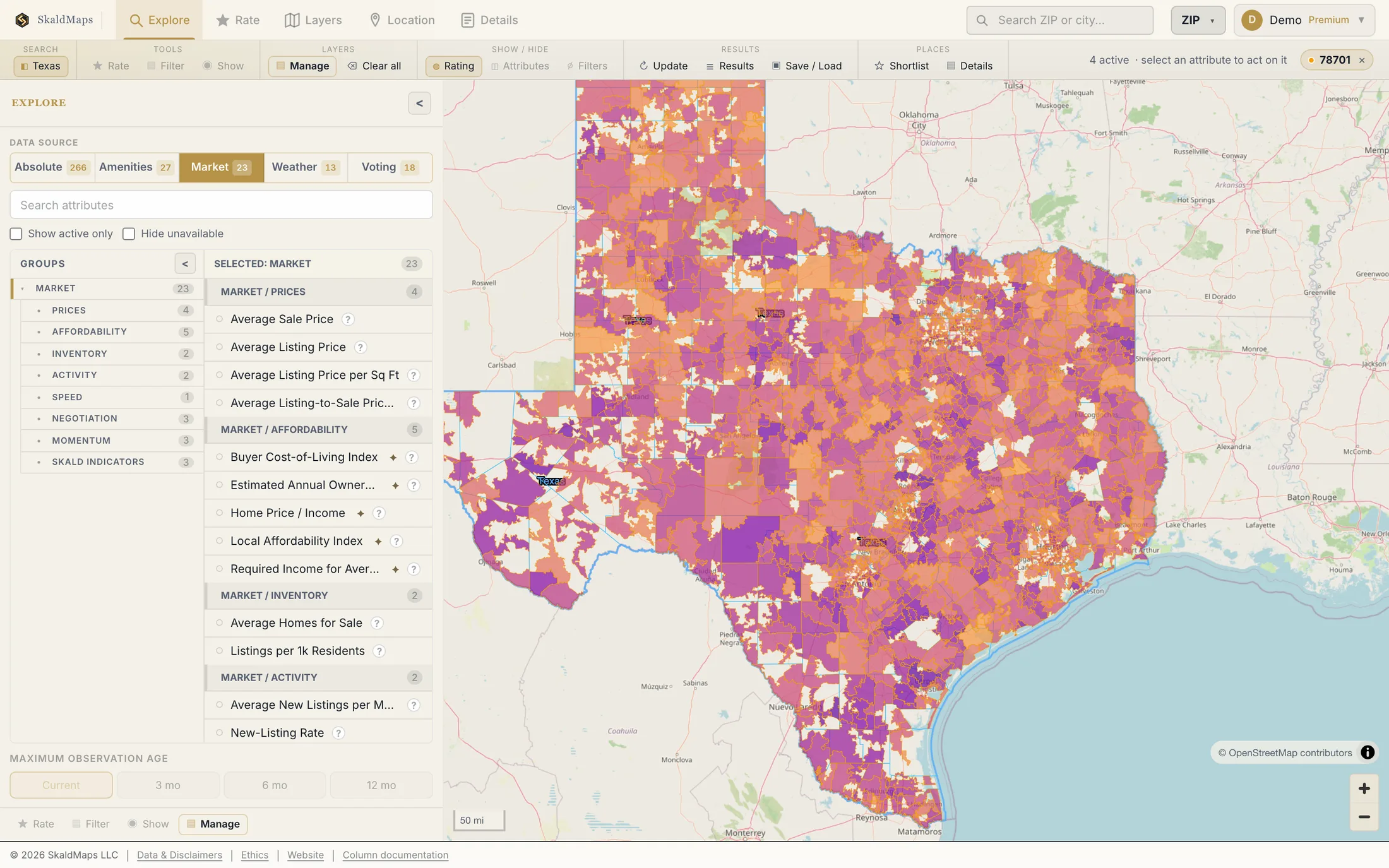The image size is (1389, 868).
Task: Select the Average Homes for Sale radio
Action: pos(220,623)
